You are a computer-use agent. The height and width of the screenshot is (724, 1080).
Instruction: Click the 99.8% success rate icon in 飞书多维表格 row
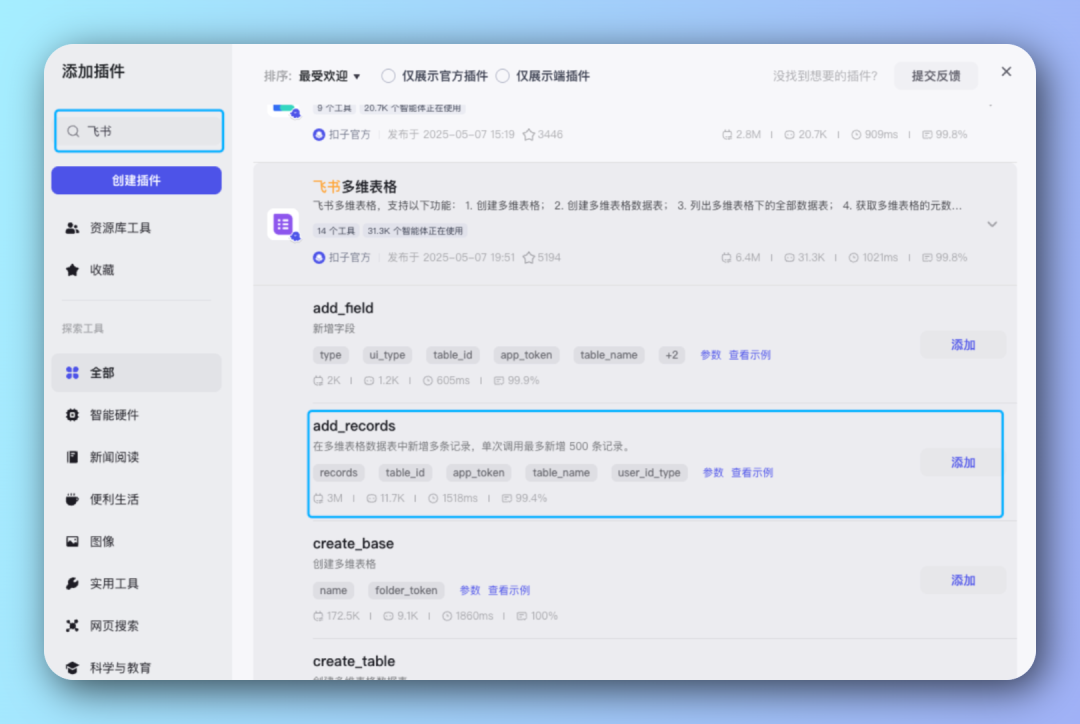click(927, 258)
